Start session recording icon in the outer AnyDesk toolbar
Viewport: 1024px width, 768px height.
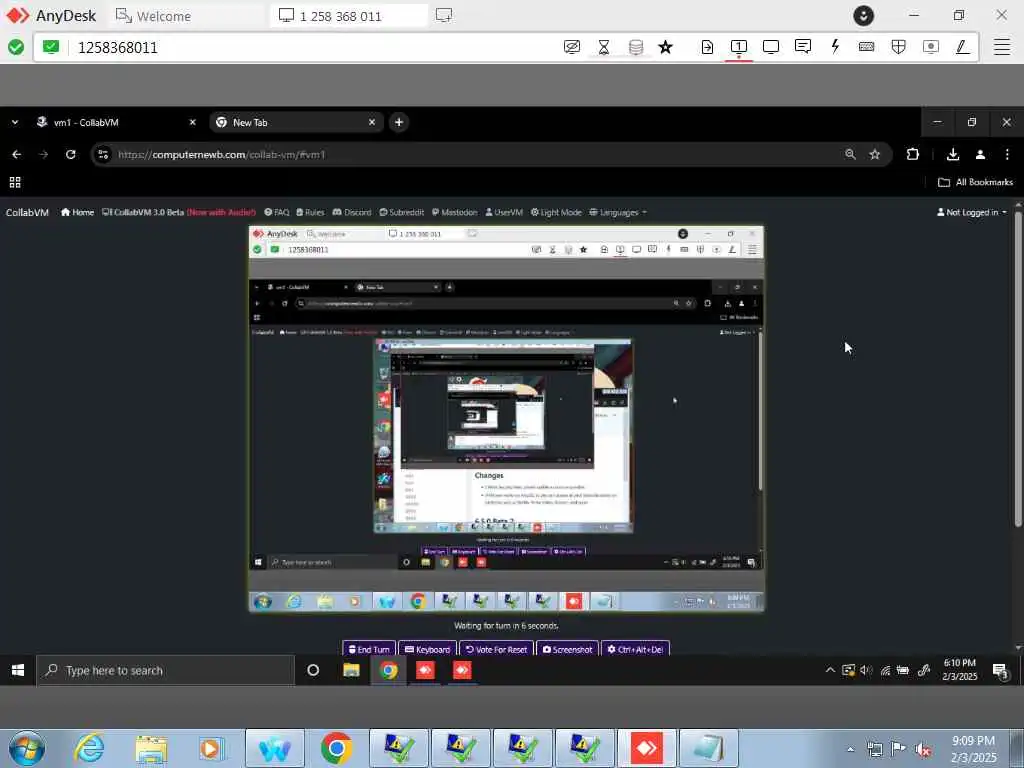pyautogui.click(x=931, y=47)
